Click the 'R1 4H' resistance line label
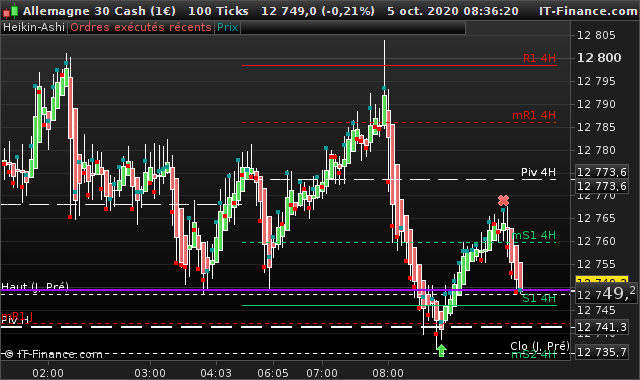The image size is (640, 380). click(539, 58)
